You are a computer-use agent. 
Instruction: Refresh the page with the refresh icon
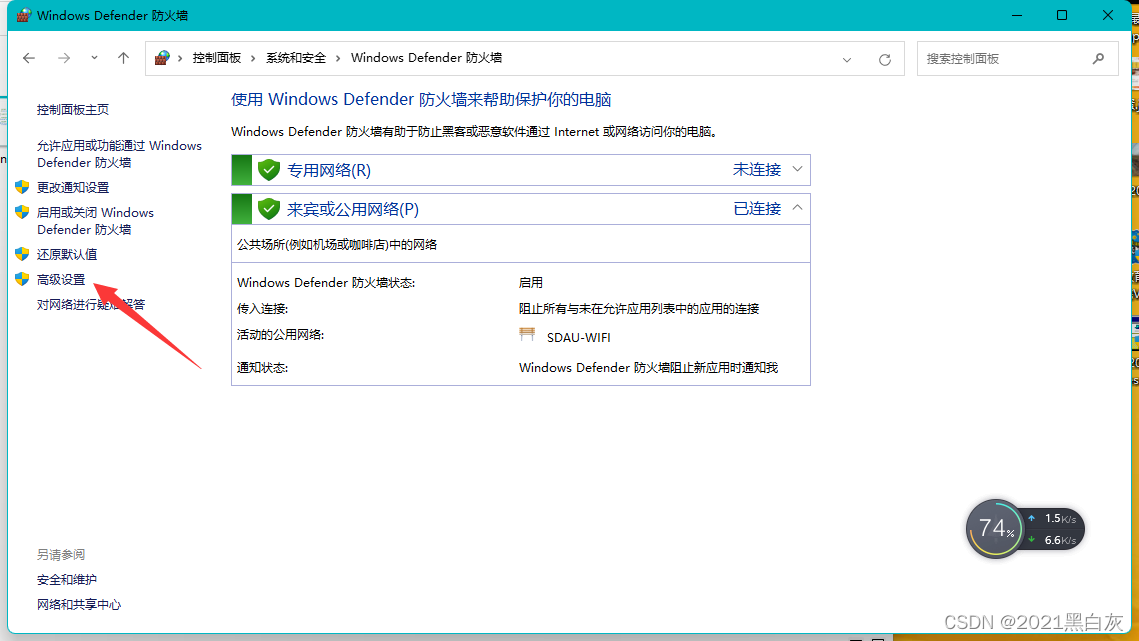[x=885, y=60]
